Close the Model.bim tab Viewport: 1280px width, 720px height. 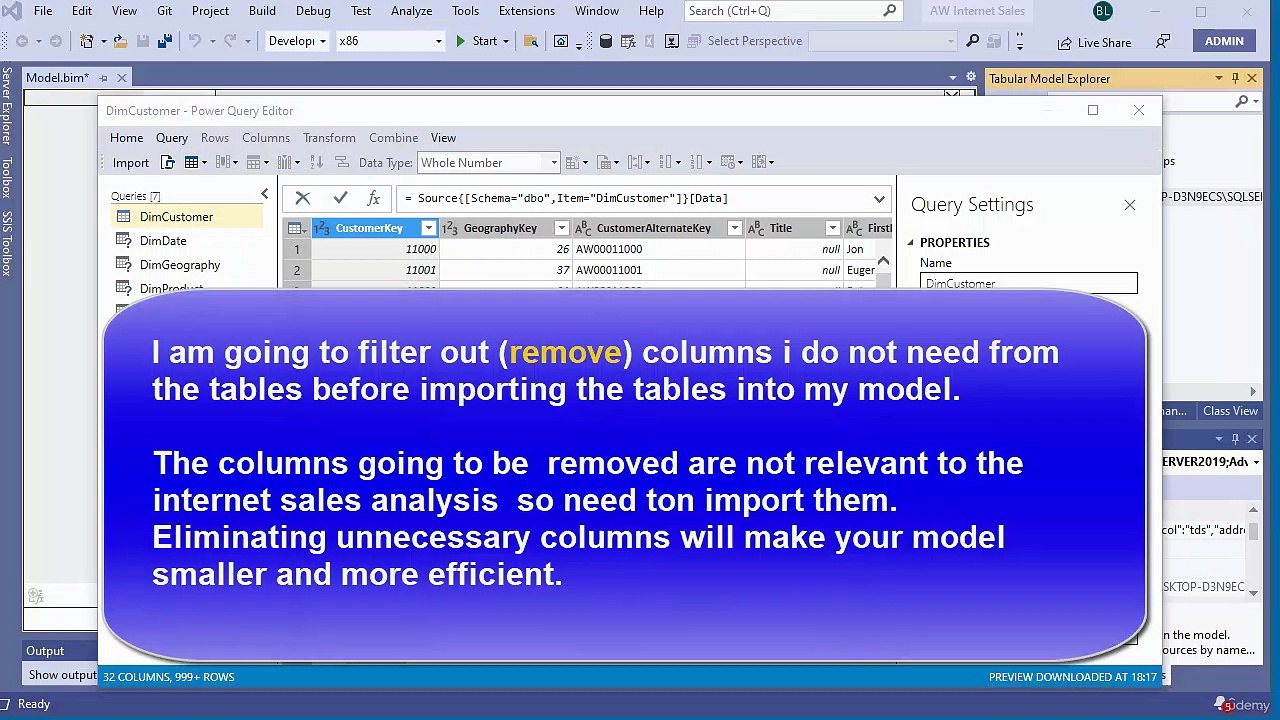pos(121,78)
